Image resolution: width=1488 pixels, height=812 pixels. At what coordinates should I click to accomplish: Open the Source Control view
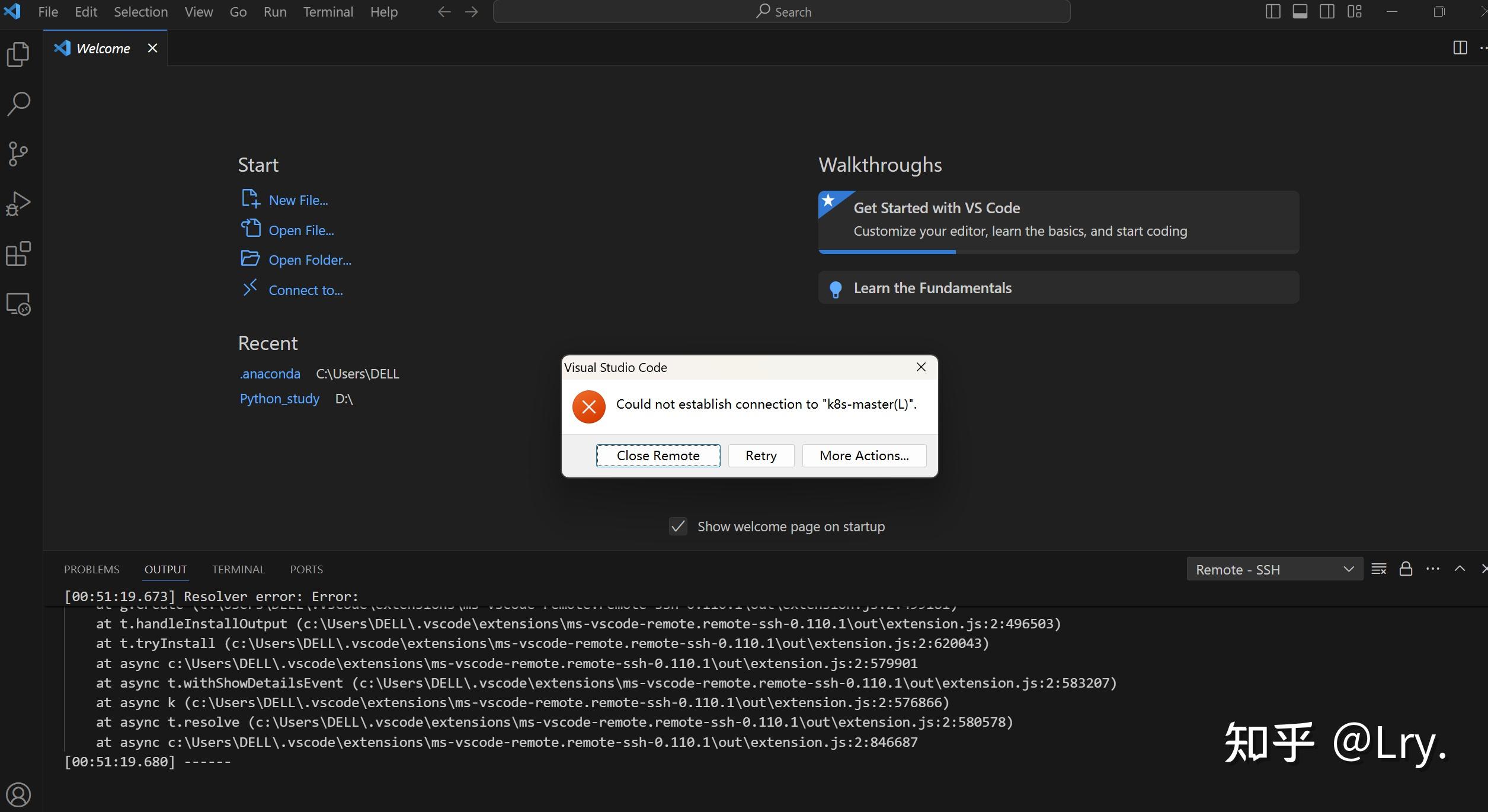(18, 154)
